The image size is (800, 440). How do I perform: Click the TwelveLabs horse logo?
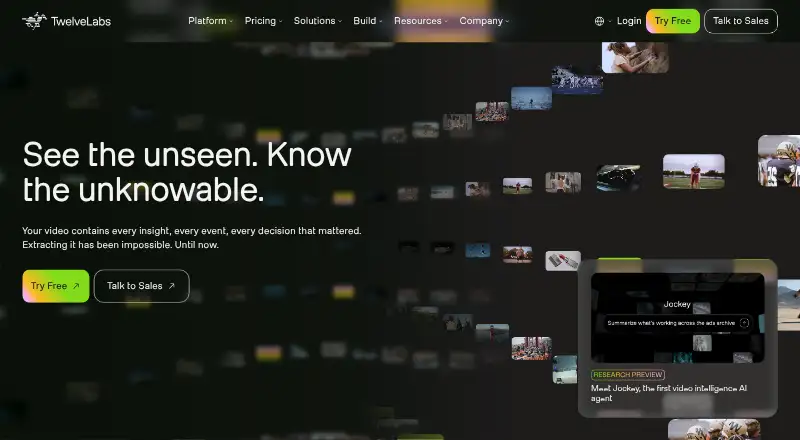[x=34, y=21]
